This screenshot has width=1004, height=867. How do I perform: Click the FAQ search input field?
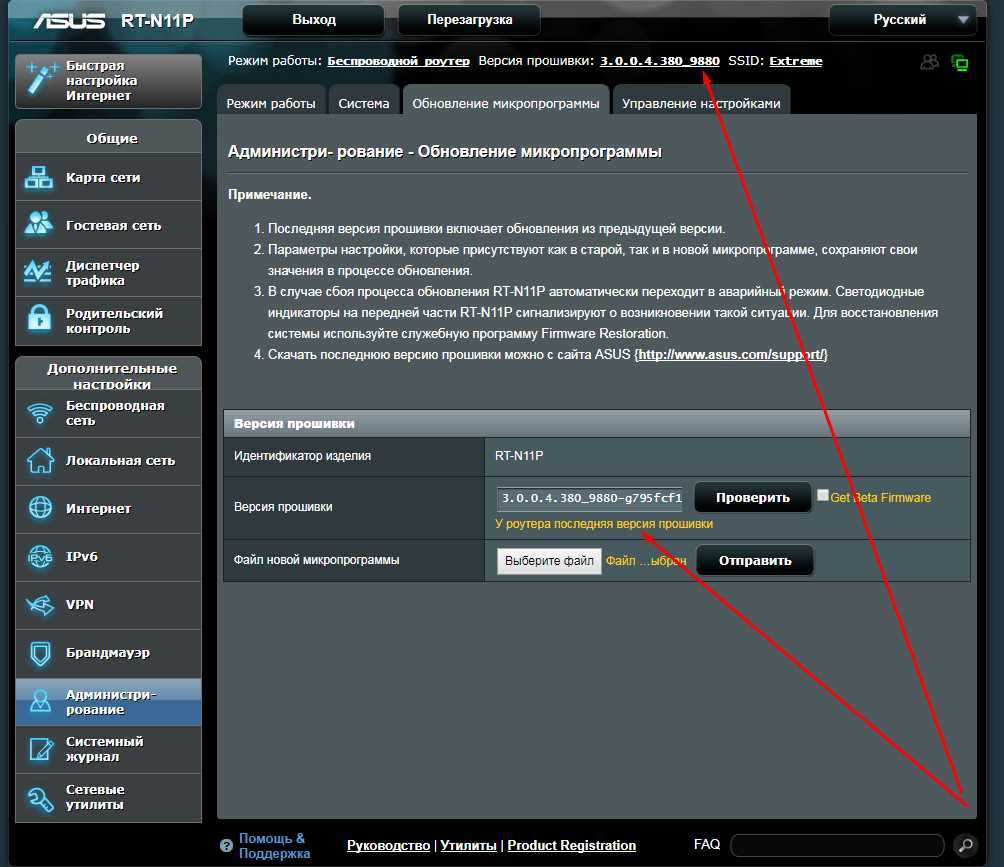837,845
